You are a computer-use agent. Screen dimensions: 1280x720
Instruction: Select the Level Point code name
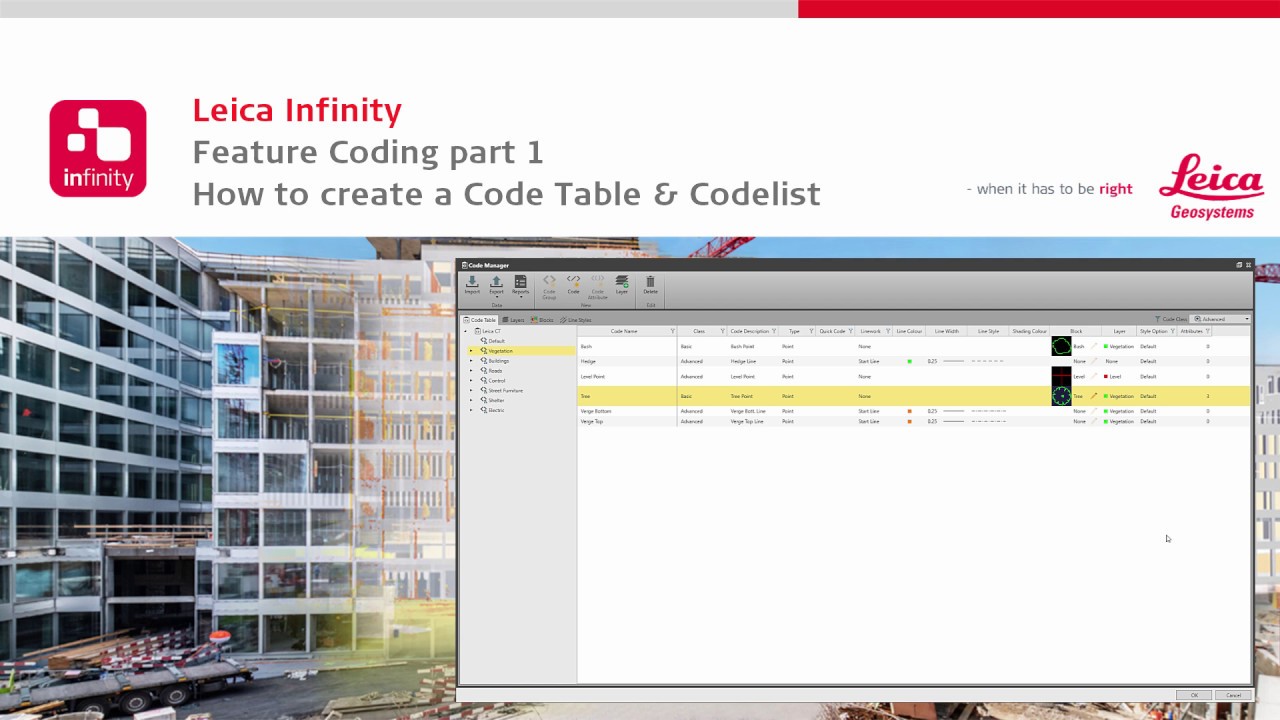click(627, 376)
